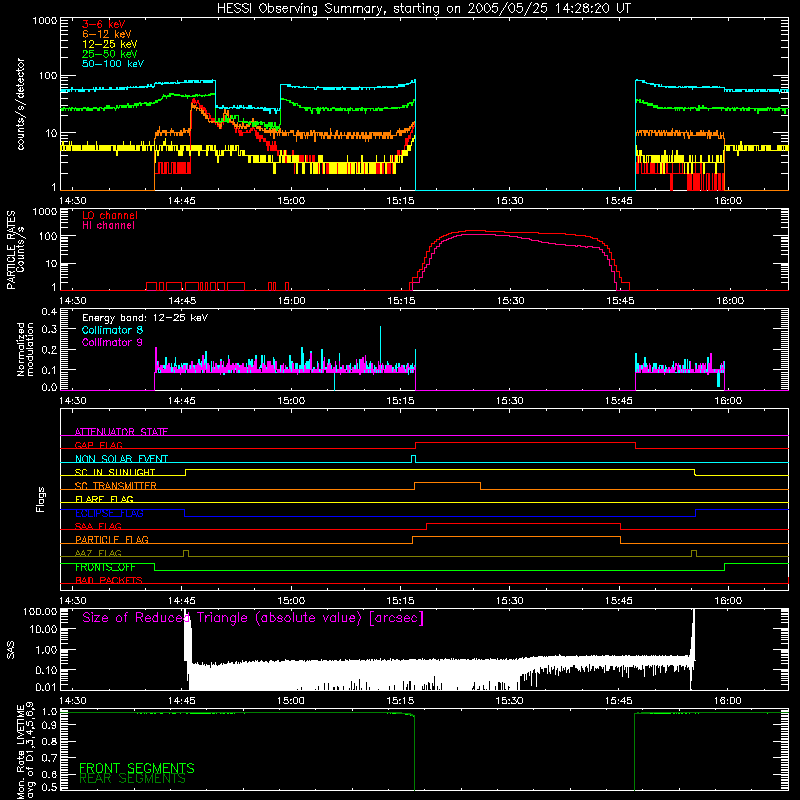Click the Collimator 9 legend label

tap(112, 342)
